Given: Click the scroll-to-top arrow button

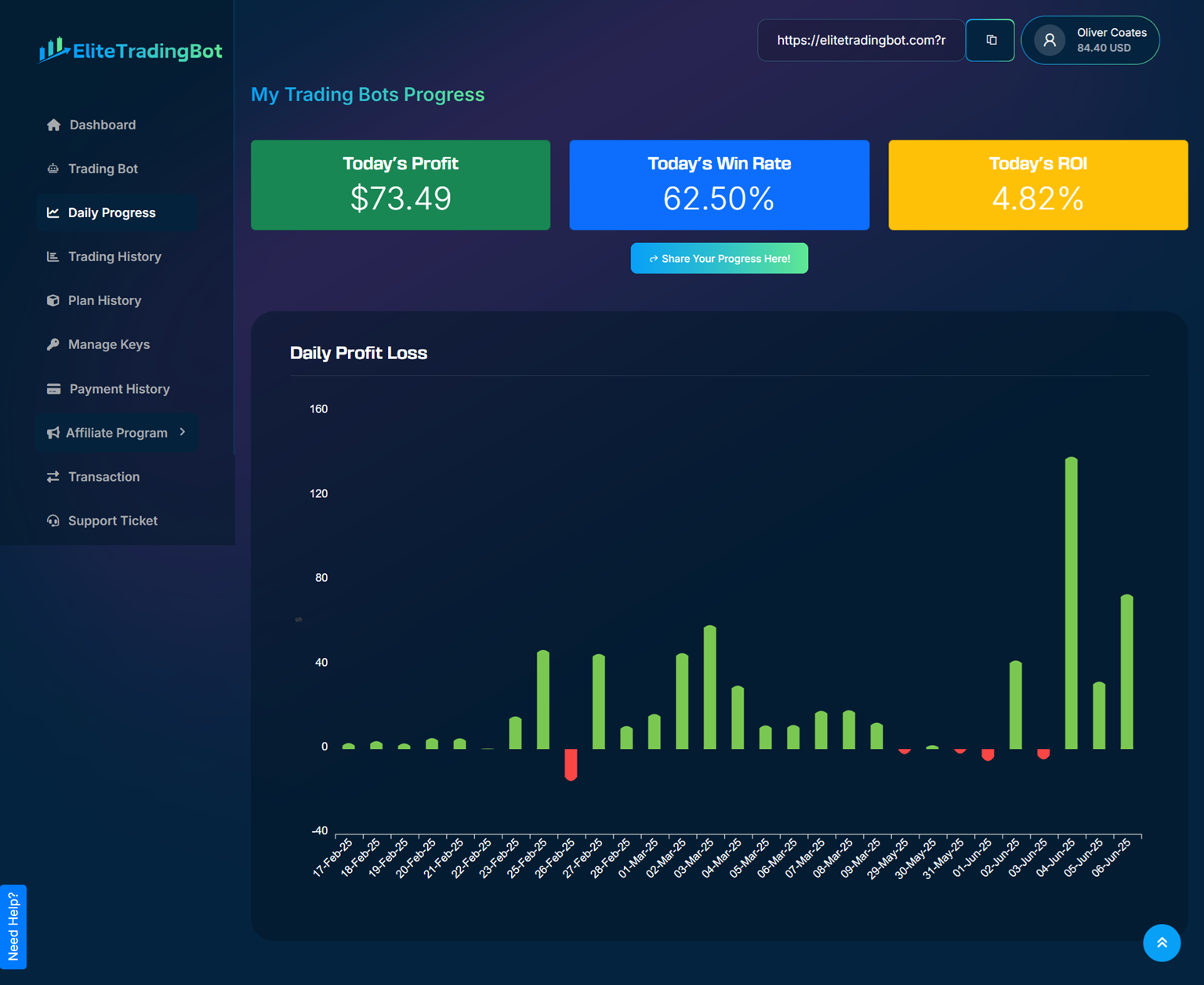Looking at the screenshot, I should coord(1162,943).
